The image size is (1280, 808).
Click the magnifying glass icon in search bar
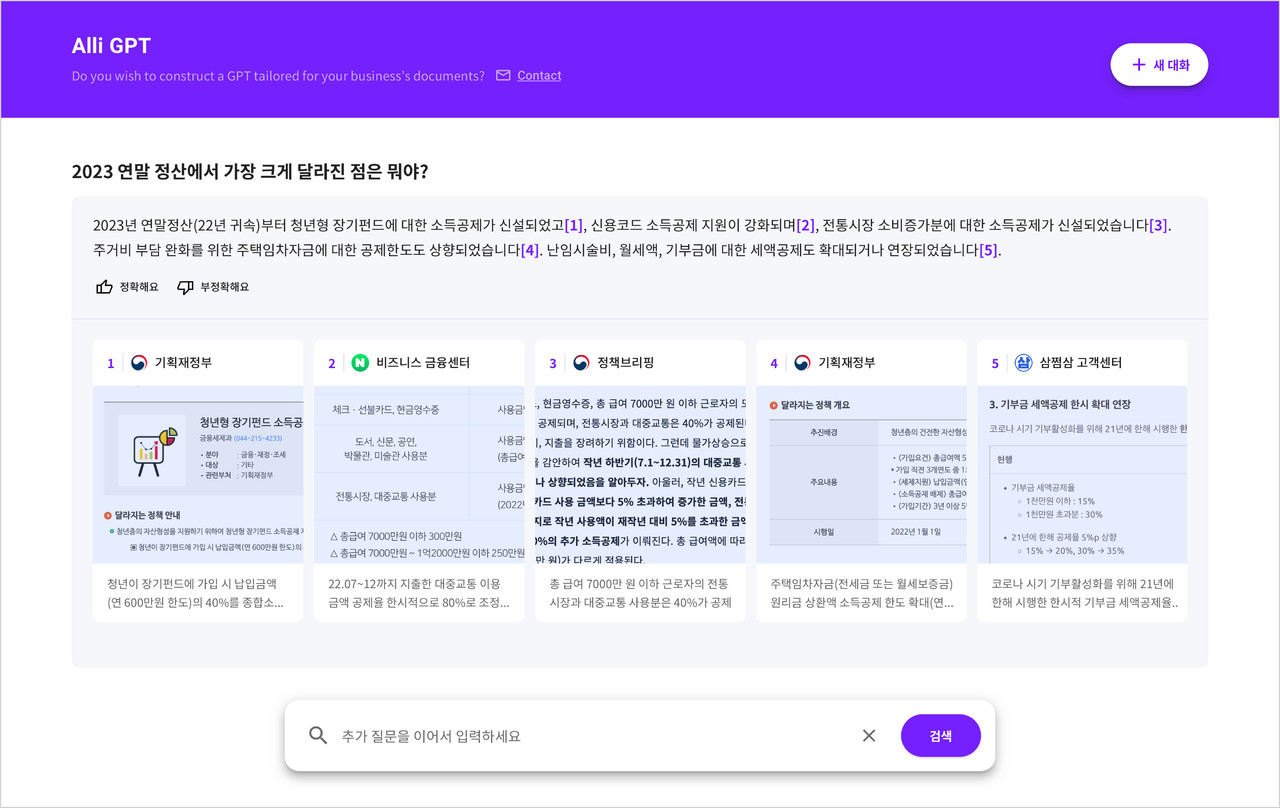click(318, 735)
